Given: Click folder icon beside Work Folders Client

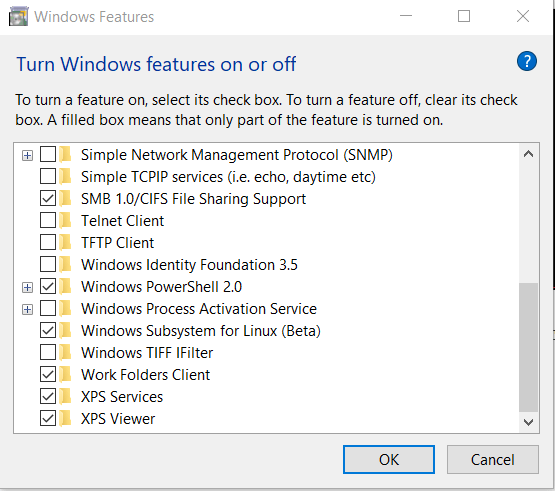Looking at the screenshot, I should (65, 375).
